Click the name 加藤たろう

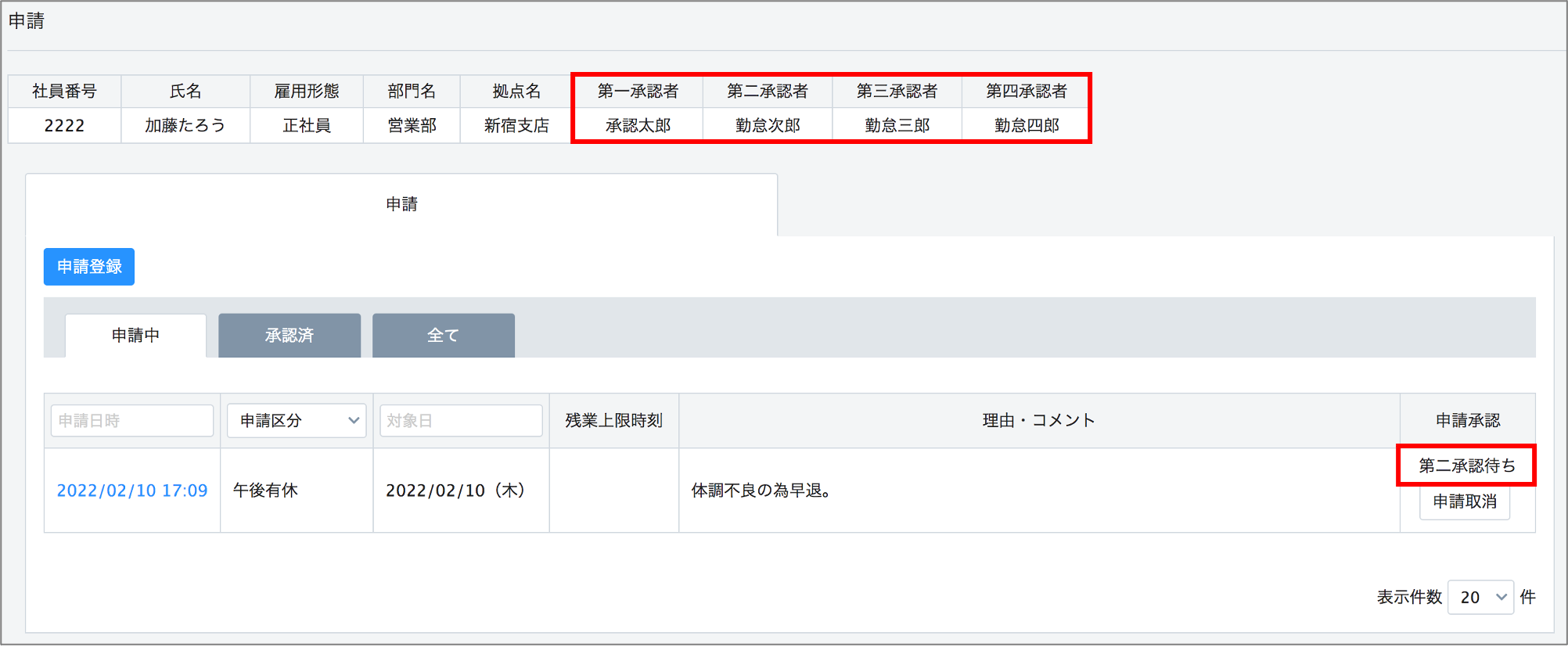pos(185,126)
